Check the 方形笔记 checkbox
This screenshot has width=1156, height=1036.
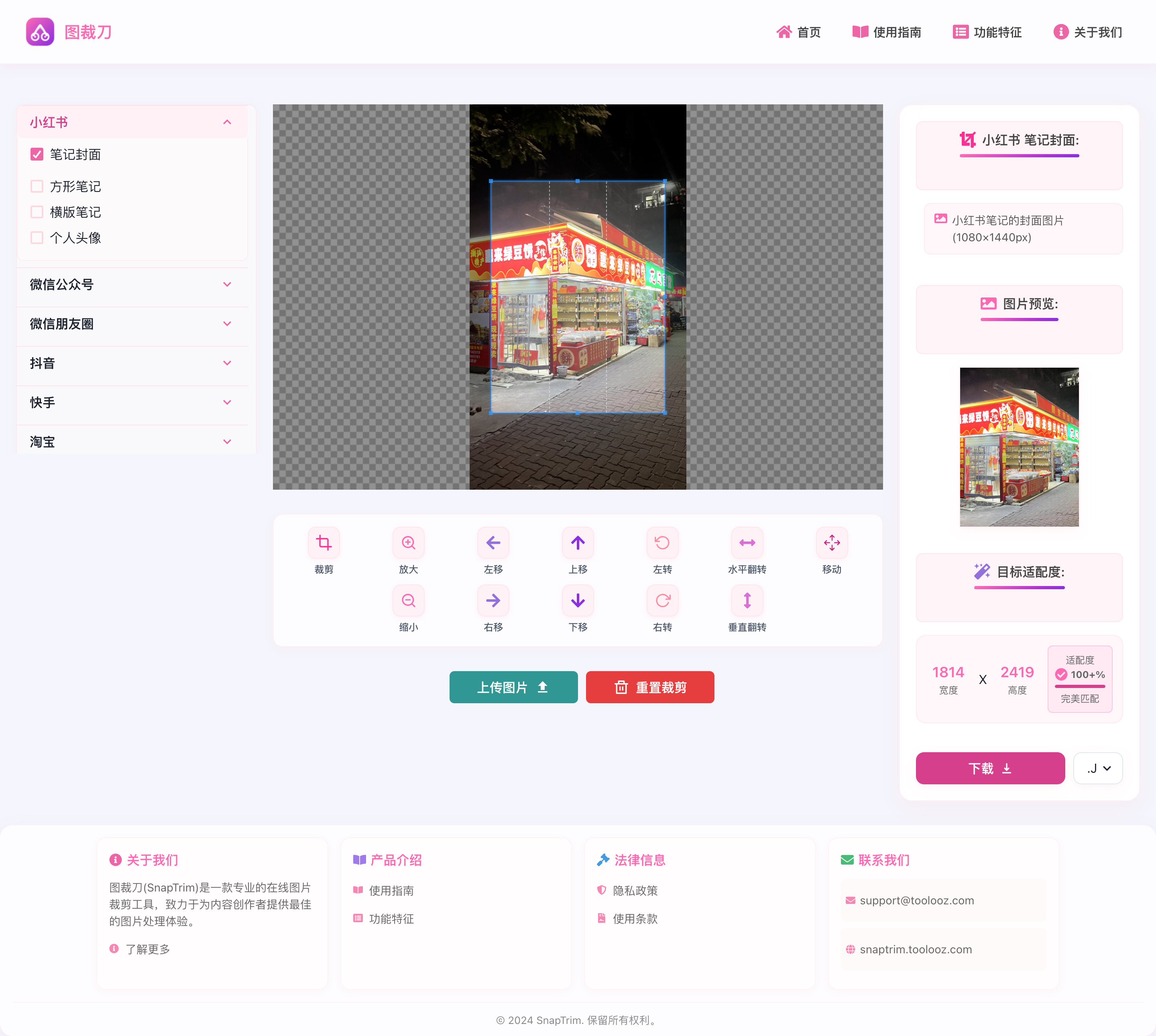[x=37, y=186]
